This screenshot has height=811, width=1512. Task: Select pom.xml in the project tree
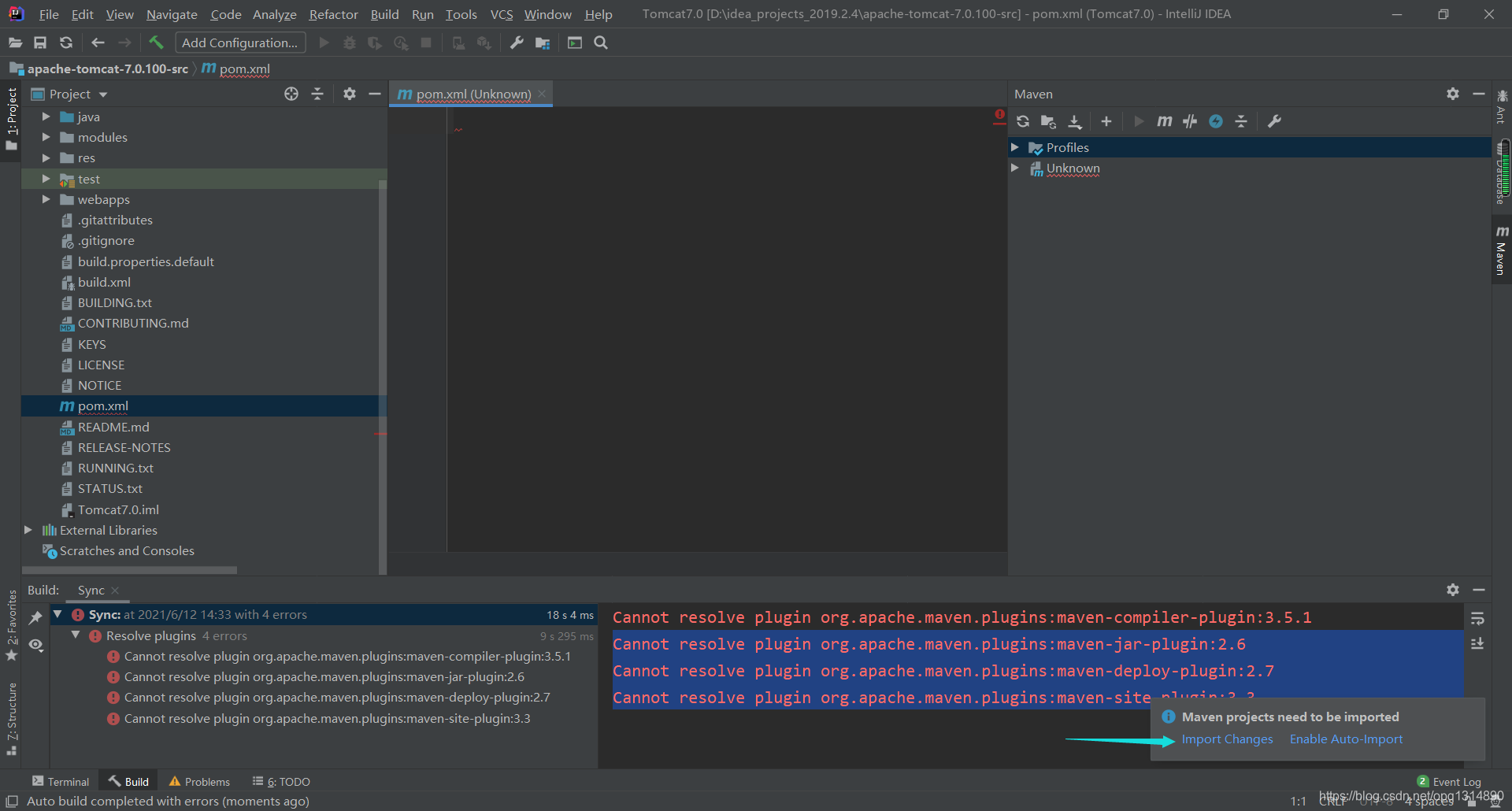click(x=204, y=405)
